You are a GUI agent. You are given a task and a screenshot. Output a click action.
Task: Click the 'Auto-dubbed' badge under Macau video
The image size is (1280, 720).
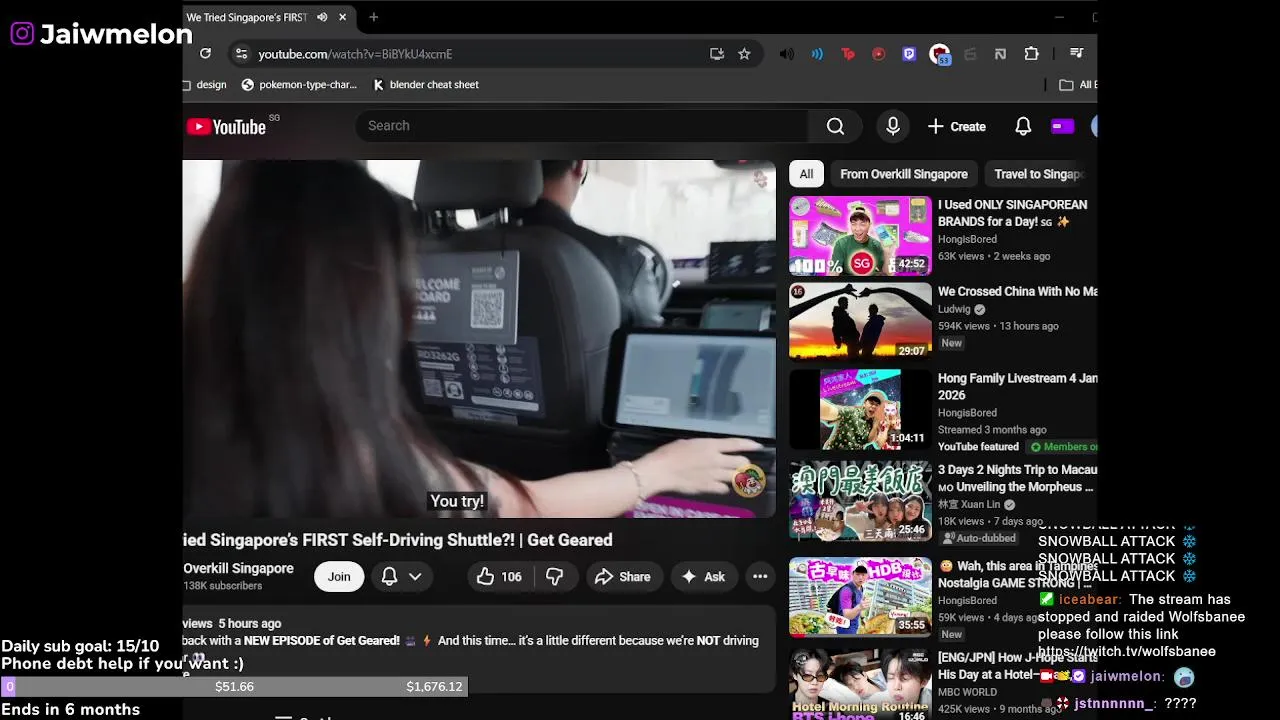point(978,538)
